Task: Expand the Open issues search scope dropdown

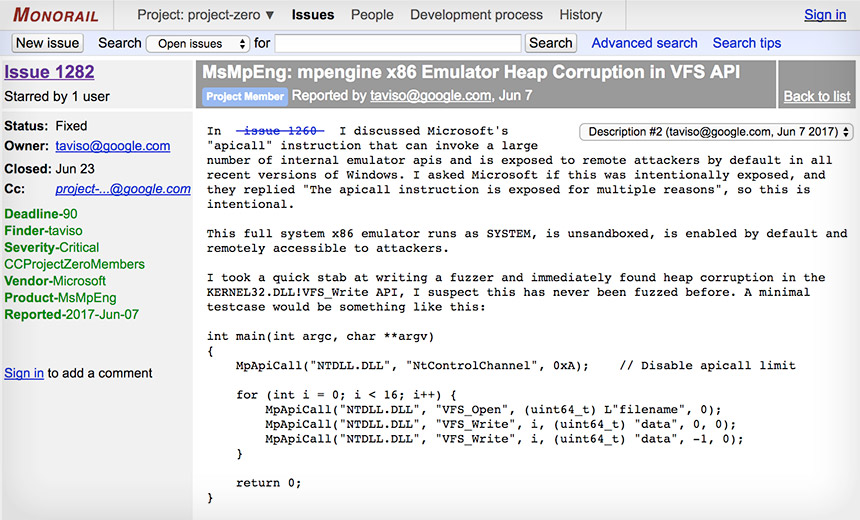Action: tap(199, 43)
